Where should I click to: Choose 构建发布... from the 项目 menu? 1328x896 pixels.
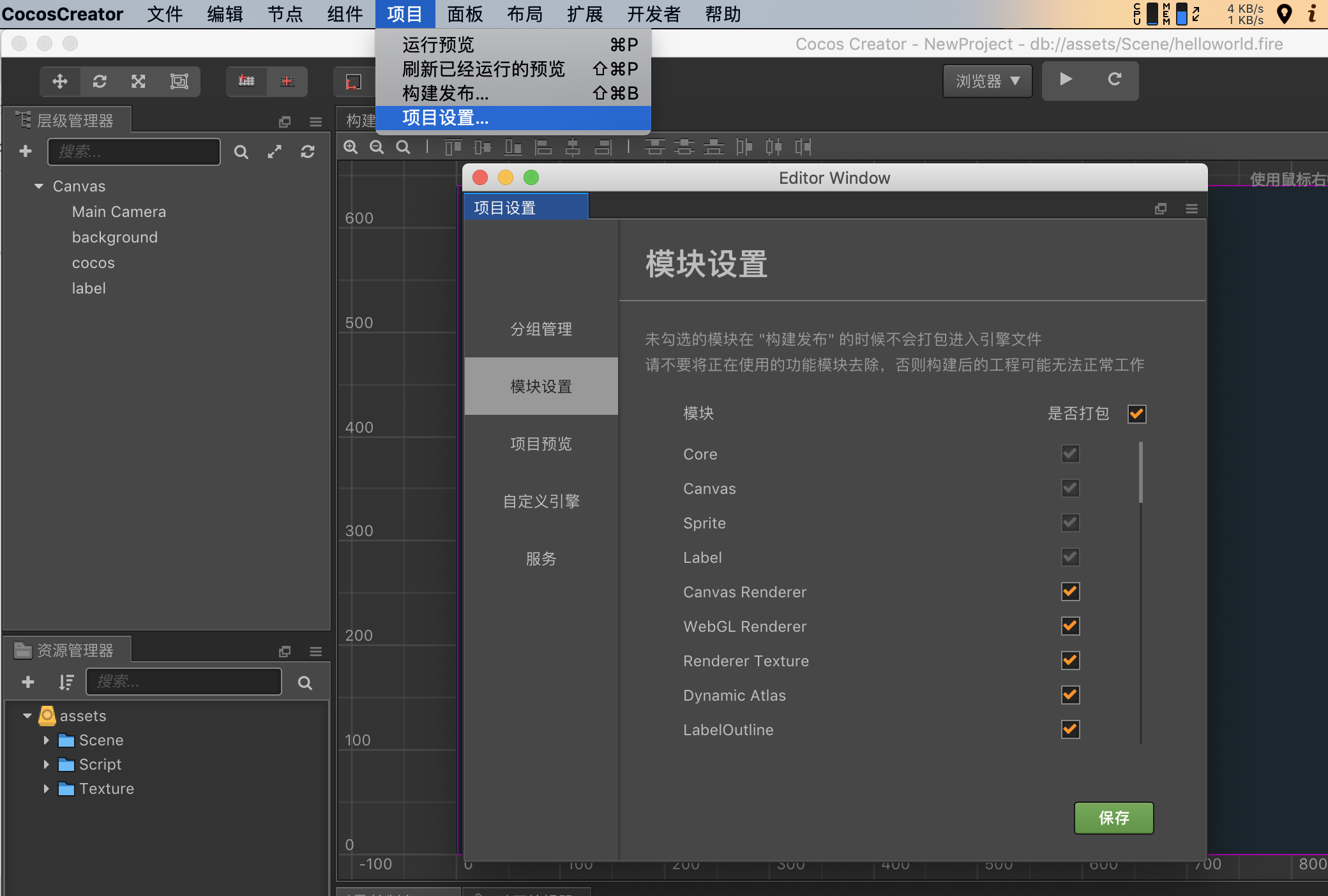446,93
